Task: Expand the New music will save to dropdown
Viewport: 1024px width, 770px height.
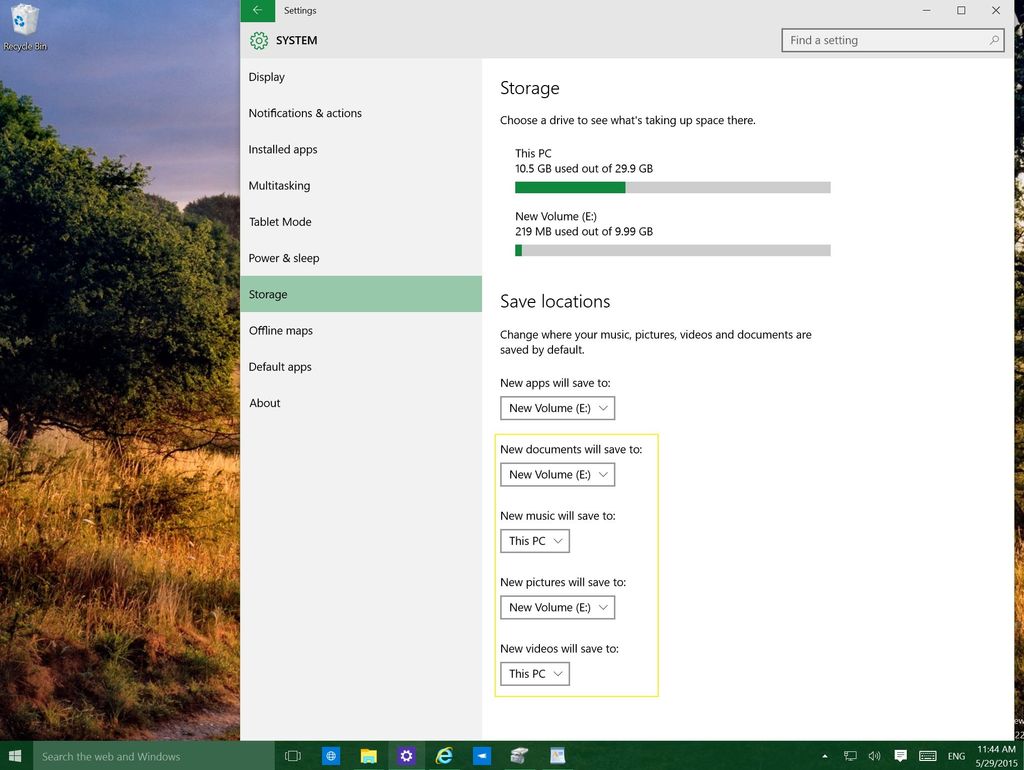Action: point(534,540)
